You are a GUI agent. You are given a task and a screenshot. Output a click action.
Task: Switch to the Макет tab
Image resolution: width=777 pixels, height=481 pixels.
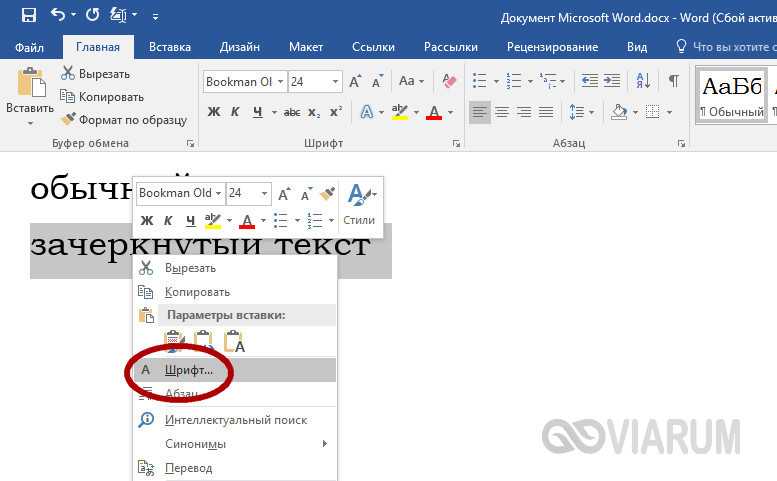pos(306,47)
